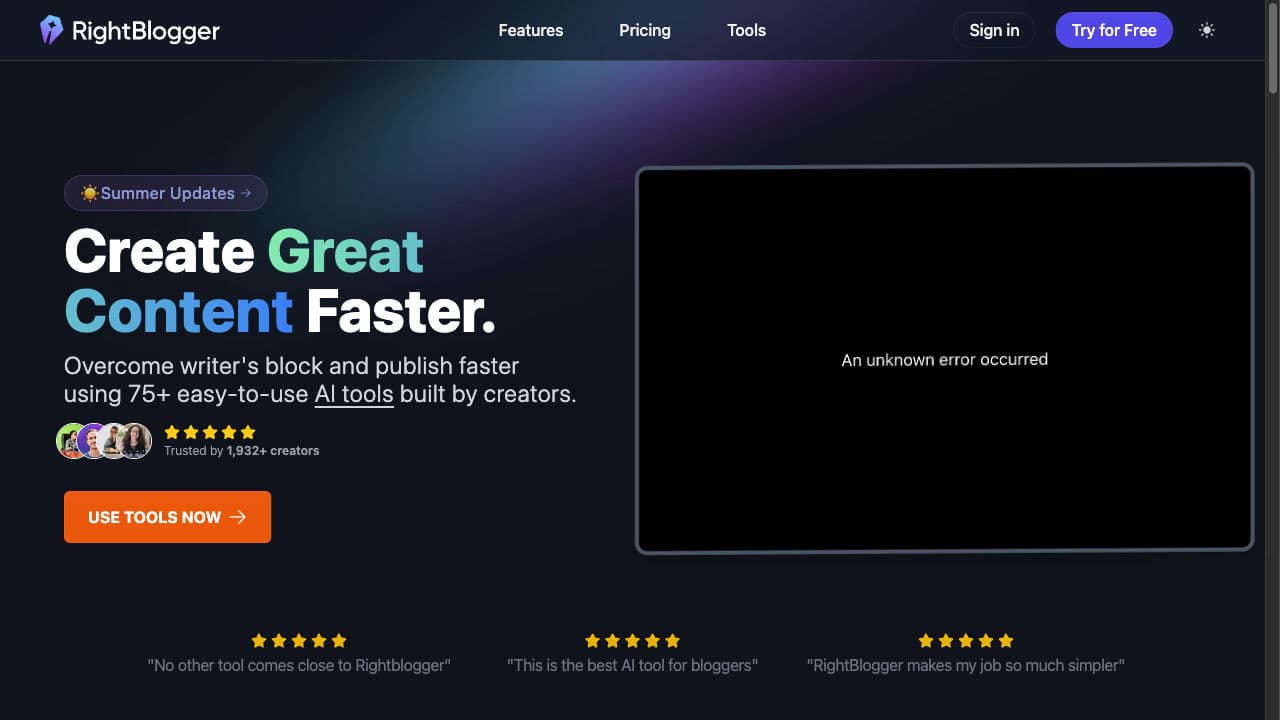Click the RightBlogger logo icon
1280x720 pixels.
point(51,30)
